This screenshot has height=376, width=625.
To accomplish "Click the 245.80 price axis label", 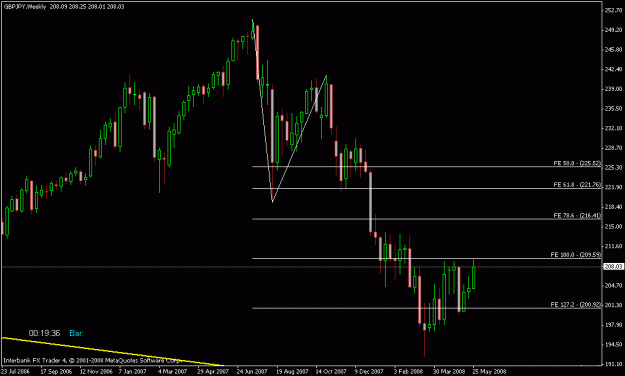I will [613, 50].
